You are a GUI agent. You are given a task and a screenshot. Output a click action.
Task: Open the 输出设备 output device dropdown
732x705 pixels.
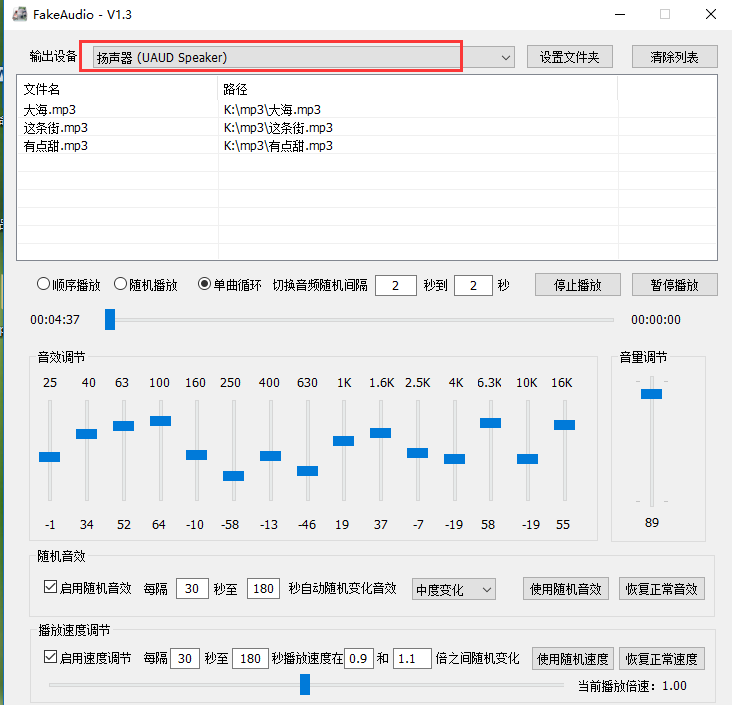[x=303, y=57]
